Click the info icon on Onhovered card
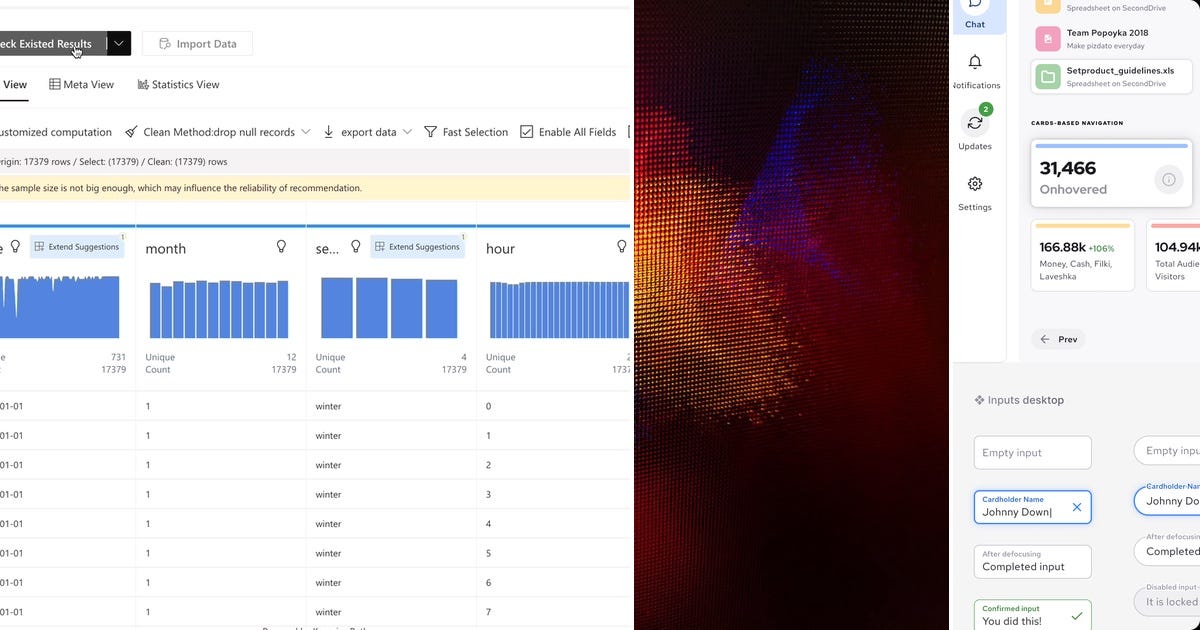Viewport: 1200px width, 630px height. coord(1169,179)
